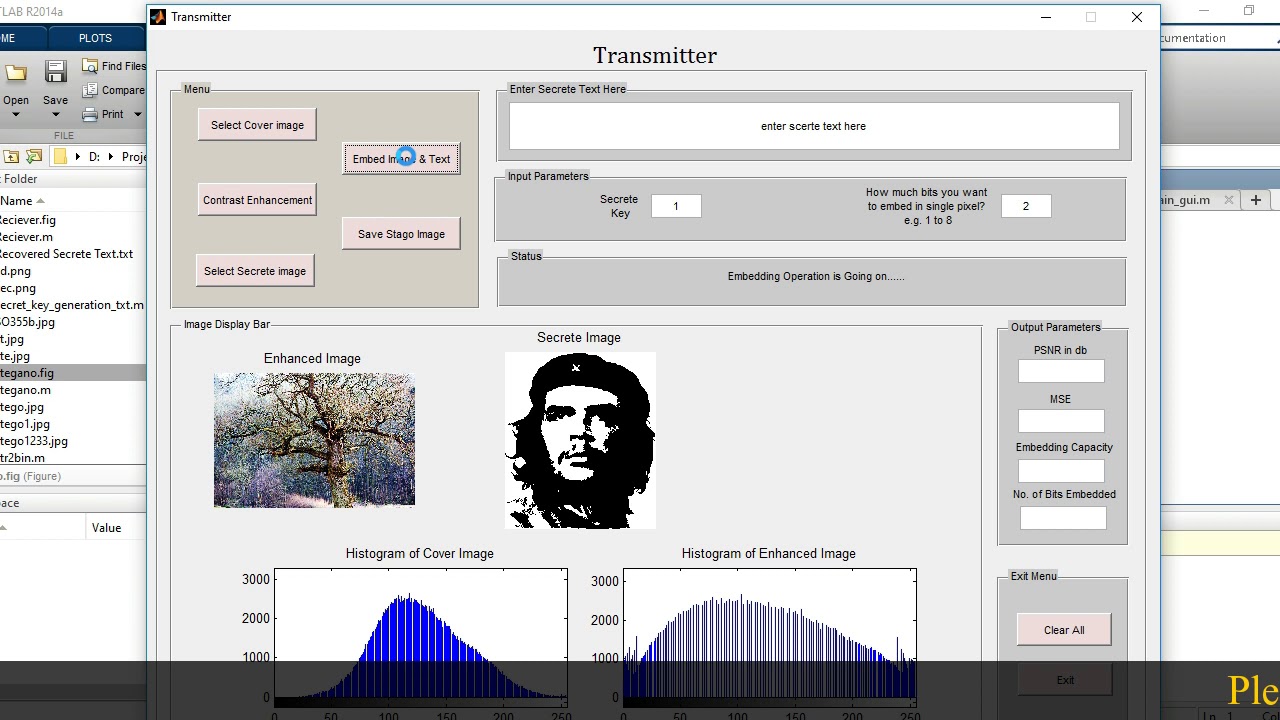Click the Select Cover image button

tap(257, 125)
